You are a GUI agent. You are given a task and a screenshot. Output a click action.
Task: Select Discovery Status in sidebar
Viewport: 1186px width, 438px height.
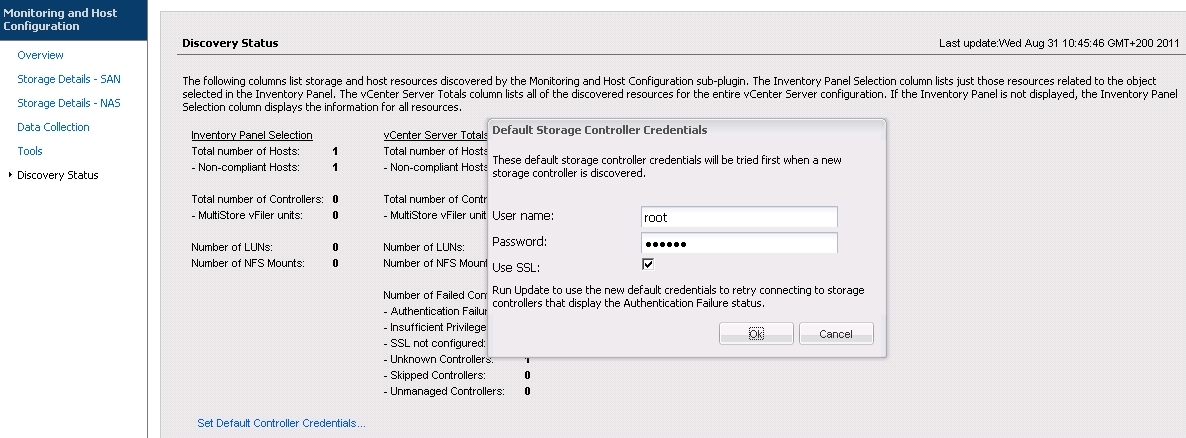(57, 176)
